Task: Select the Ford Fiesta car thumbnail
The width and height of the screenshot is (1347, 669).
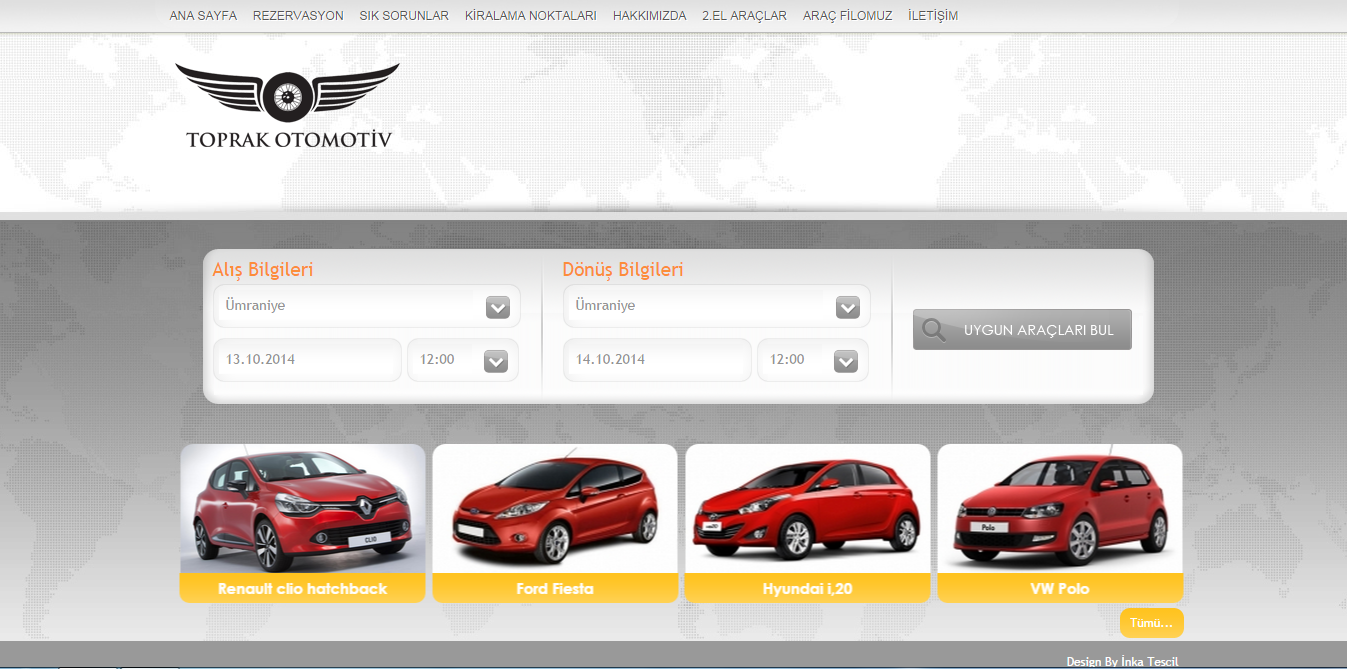Action: point(555,510)
